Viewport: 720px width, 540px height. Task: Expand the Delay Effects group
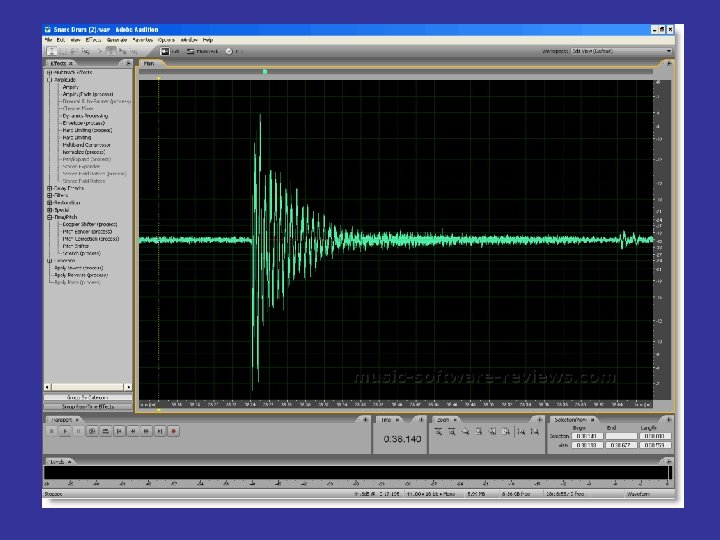click(x=50, y=187)
